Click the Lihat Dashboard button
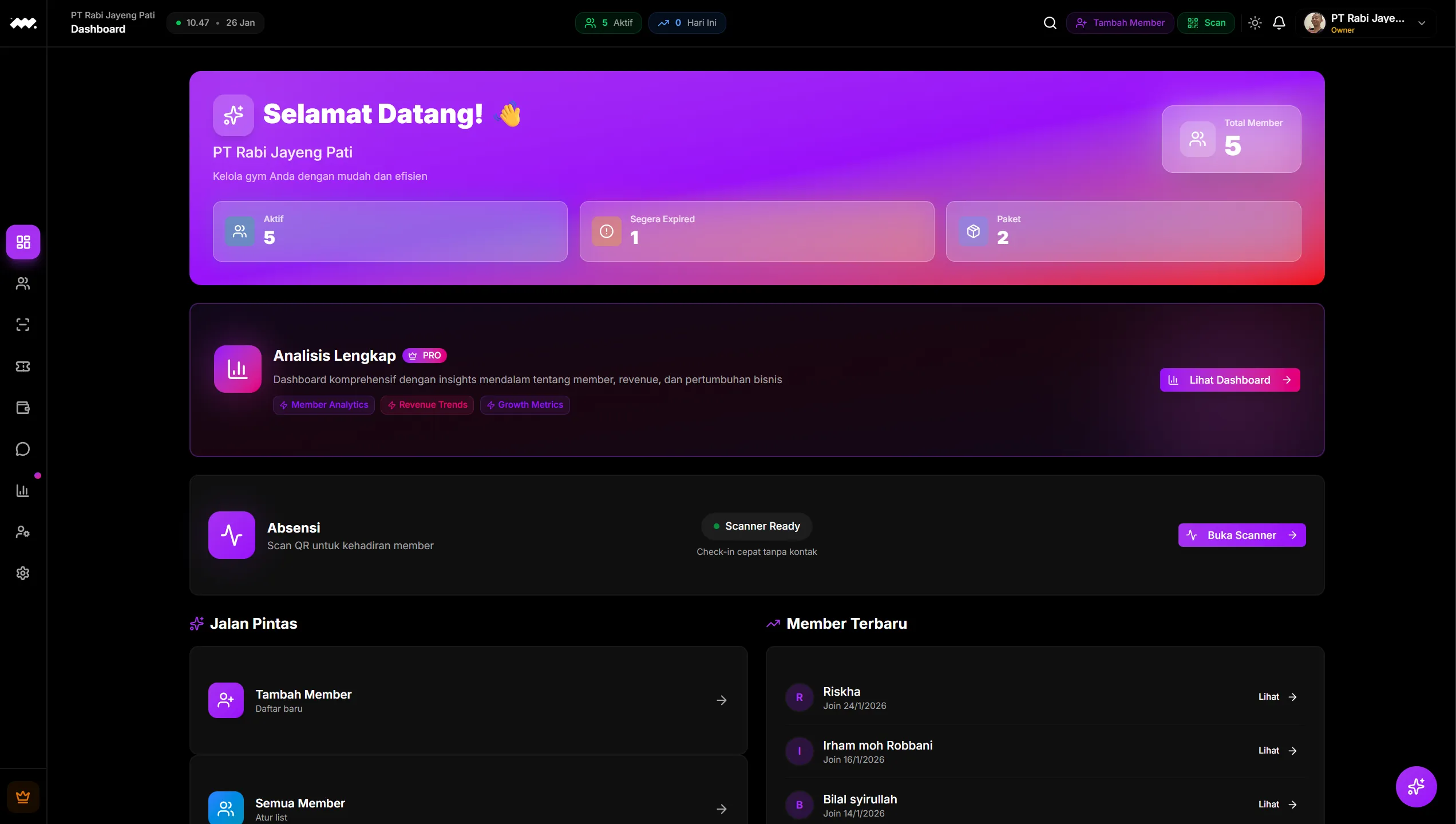1456x824 pixels. 1229,380
